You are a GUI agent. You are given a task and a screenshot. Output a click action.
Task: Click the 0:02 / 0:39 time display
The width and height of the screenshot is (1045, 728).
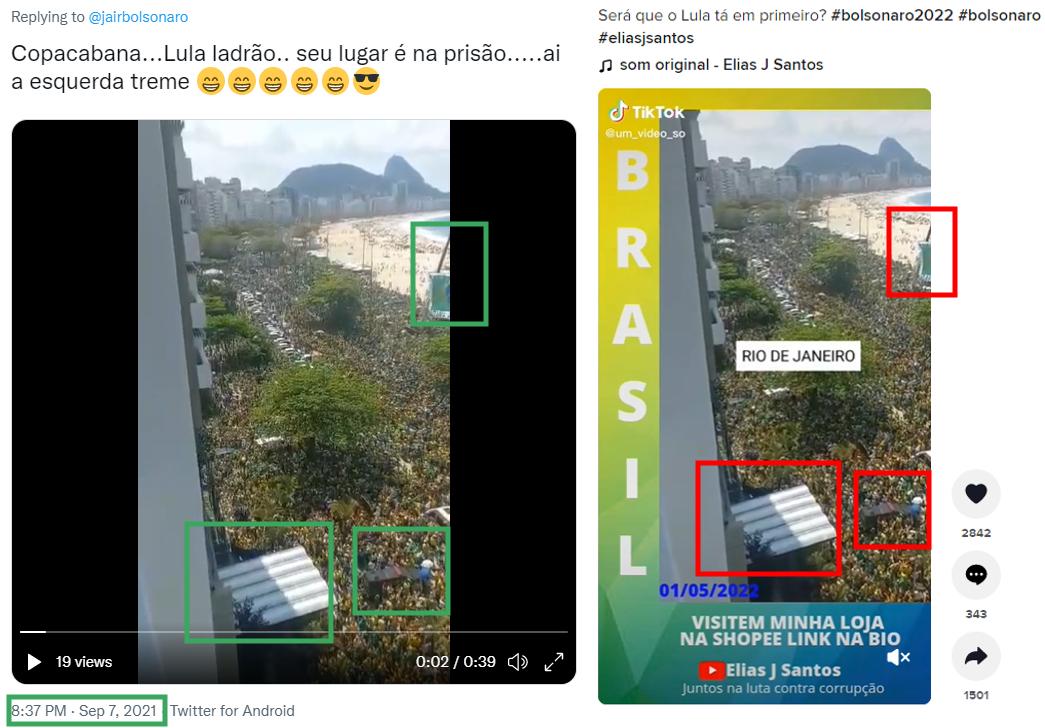(456, 662)
